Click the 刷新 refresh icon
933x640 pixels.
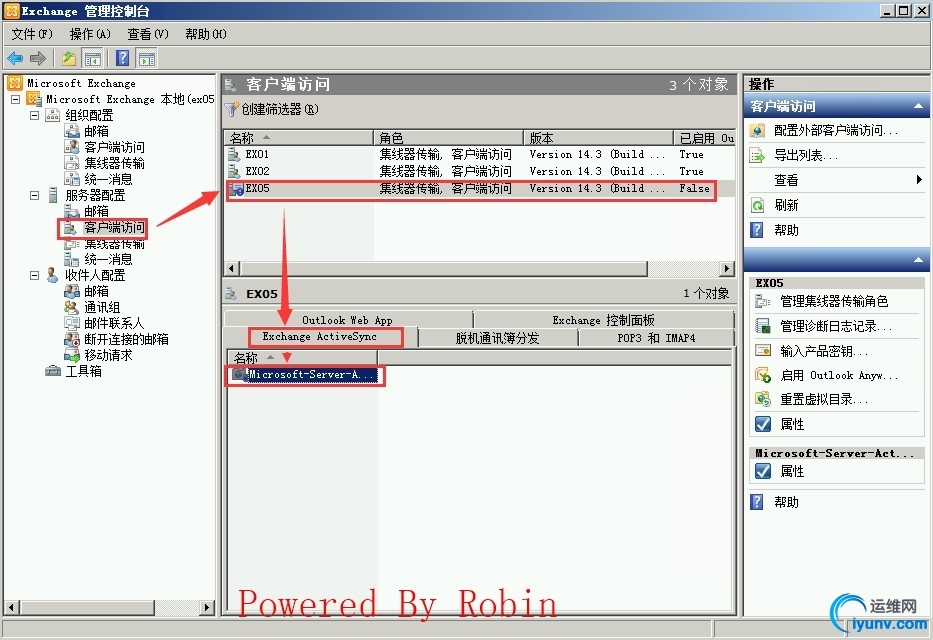point(757,205)
